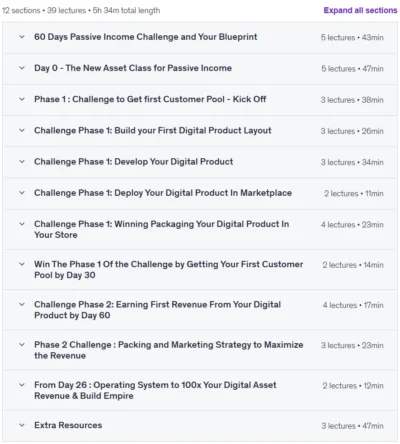Expand chevron for Build your First Digital Product Layout
The width and height of the screenshot is (400, 444).
click(x=22, y=130)
